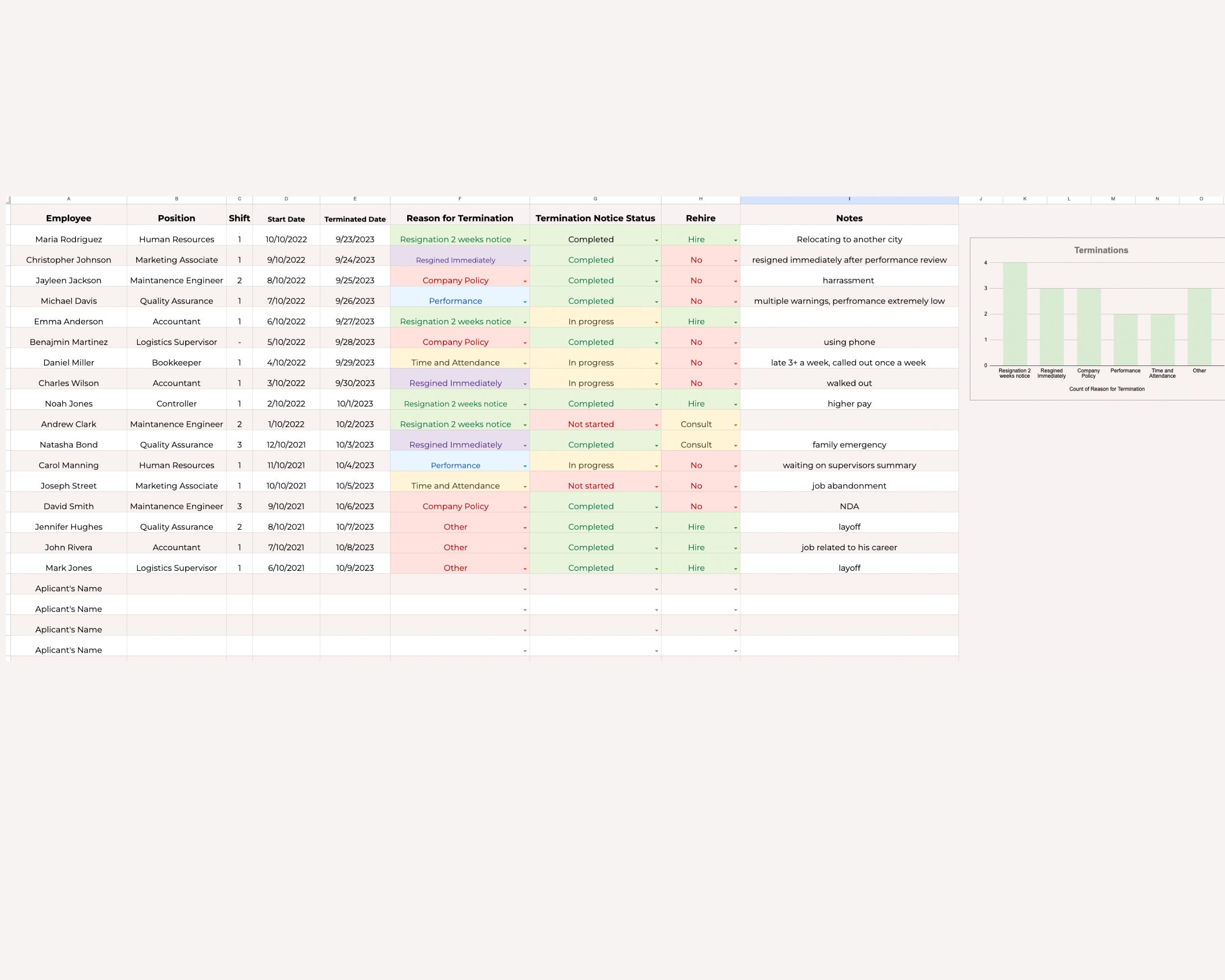Select the column A header
The width and height of the screenshot is (1225, 980).
pyautogui.click(x=68, y=199)
